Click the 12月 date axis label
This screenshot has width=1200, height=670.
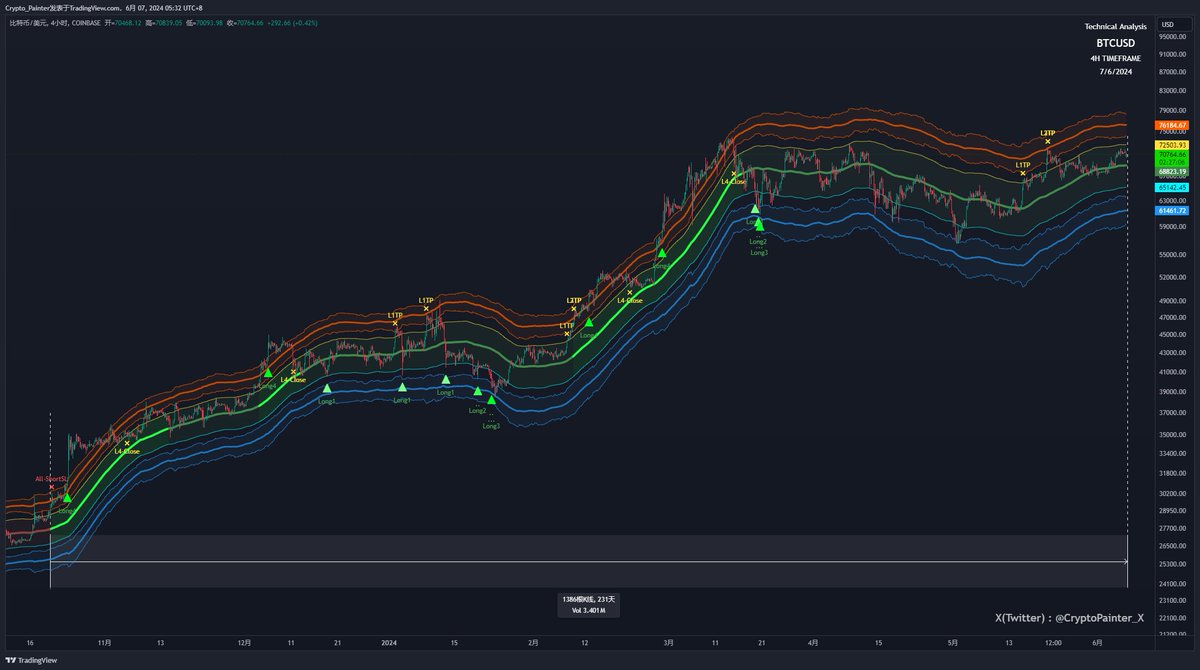click(245, 643)
